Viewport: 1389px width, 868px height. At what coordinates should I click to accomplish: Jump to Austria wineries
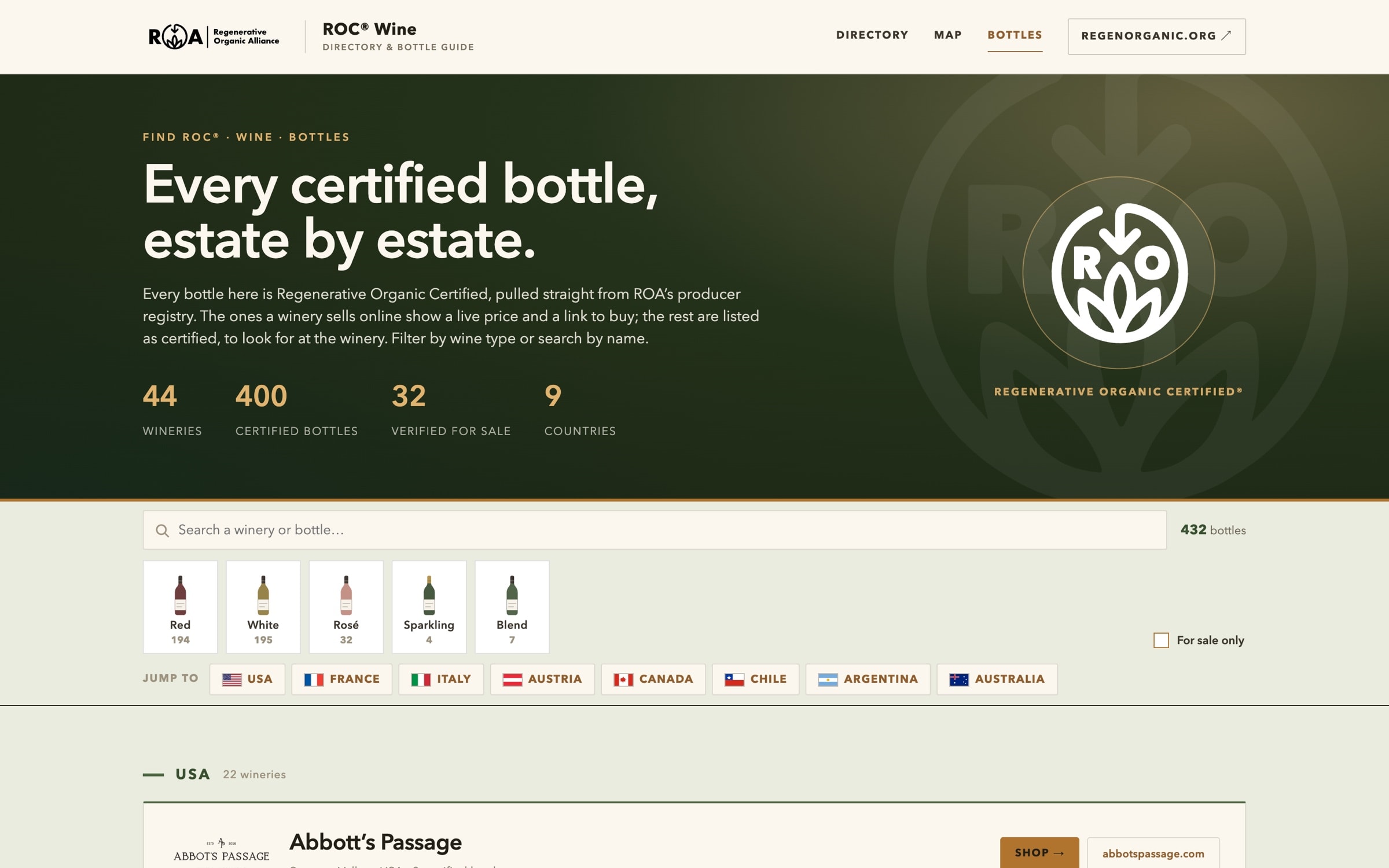(x=542, y=679)
